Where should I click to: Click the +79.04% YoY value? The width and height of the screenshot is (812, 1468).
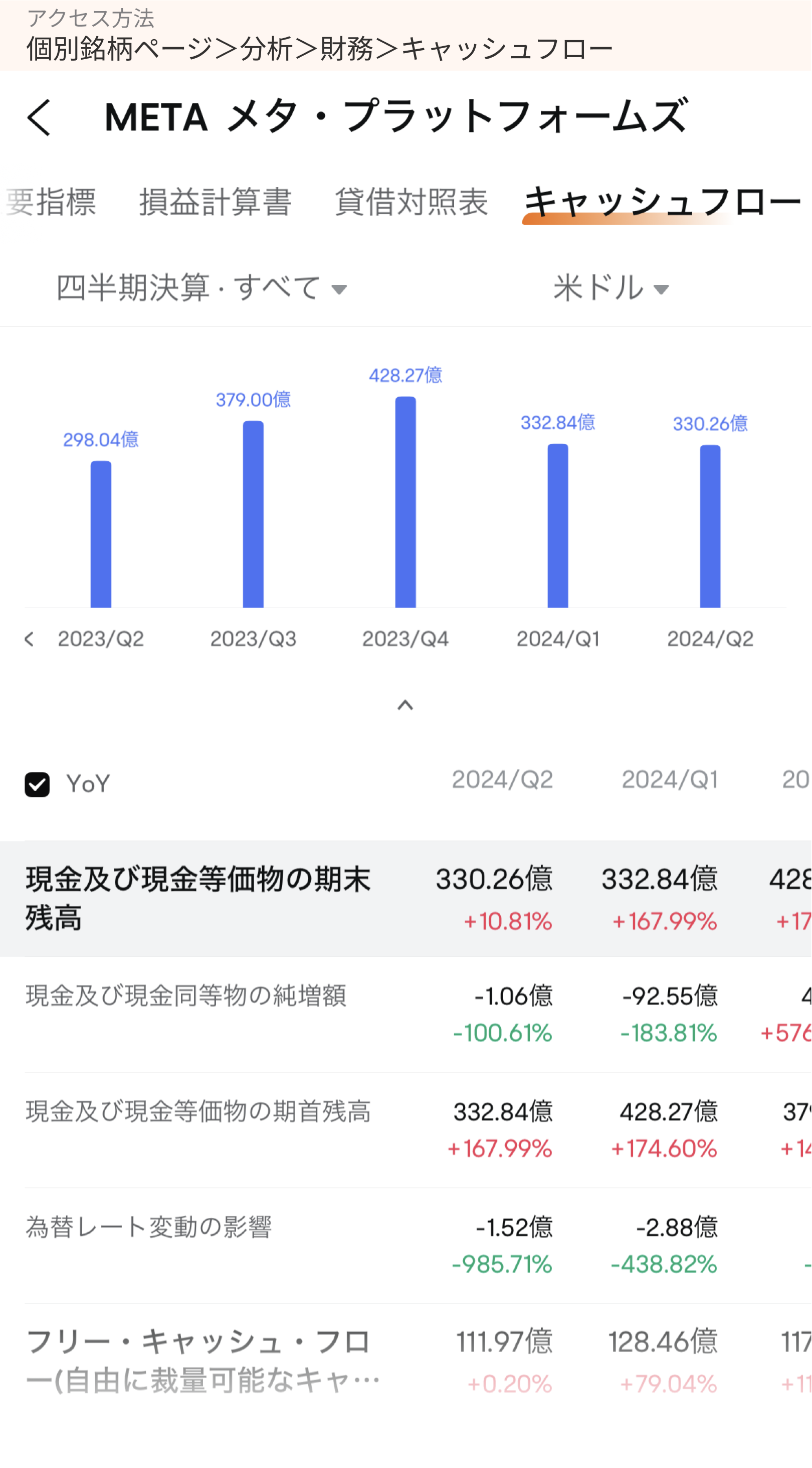[669, 1385]
